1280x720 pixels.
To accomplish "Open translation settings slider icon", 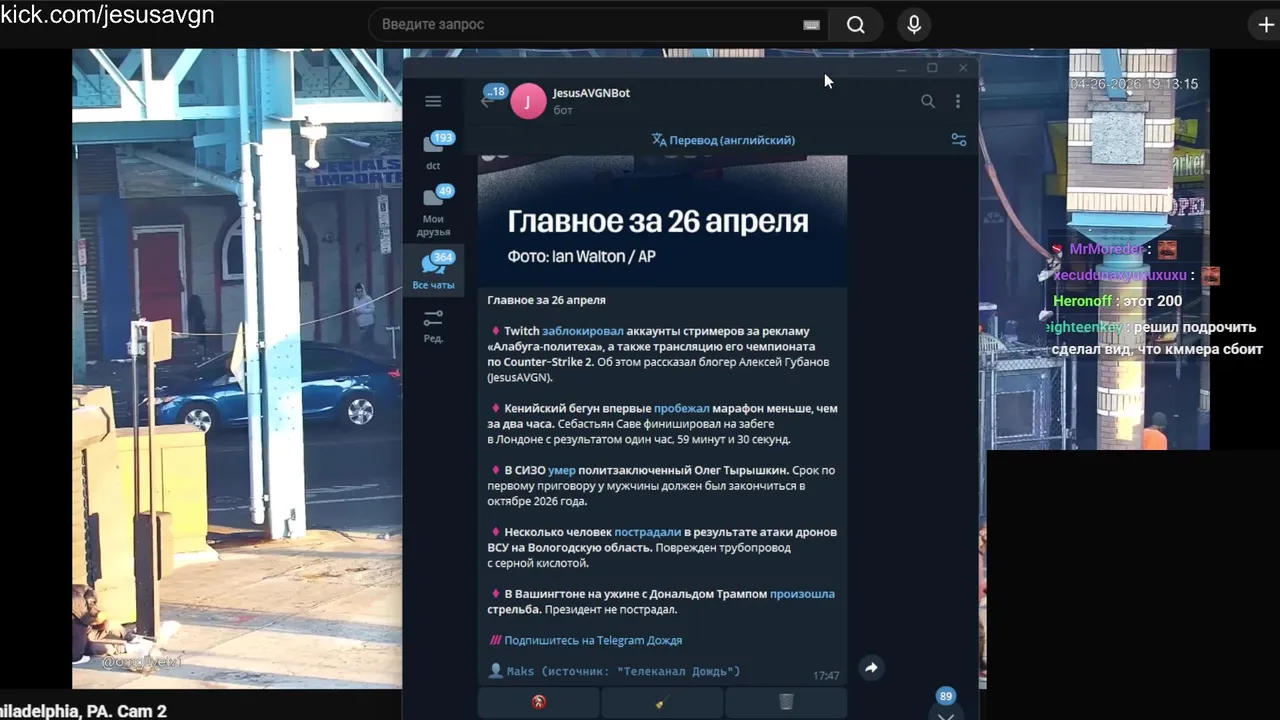I will (x=959, y=140).
